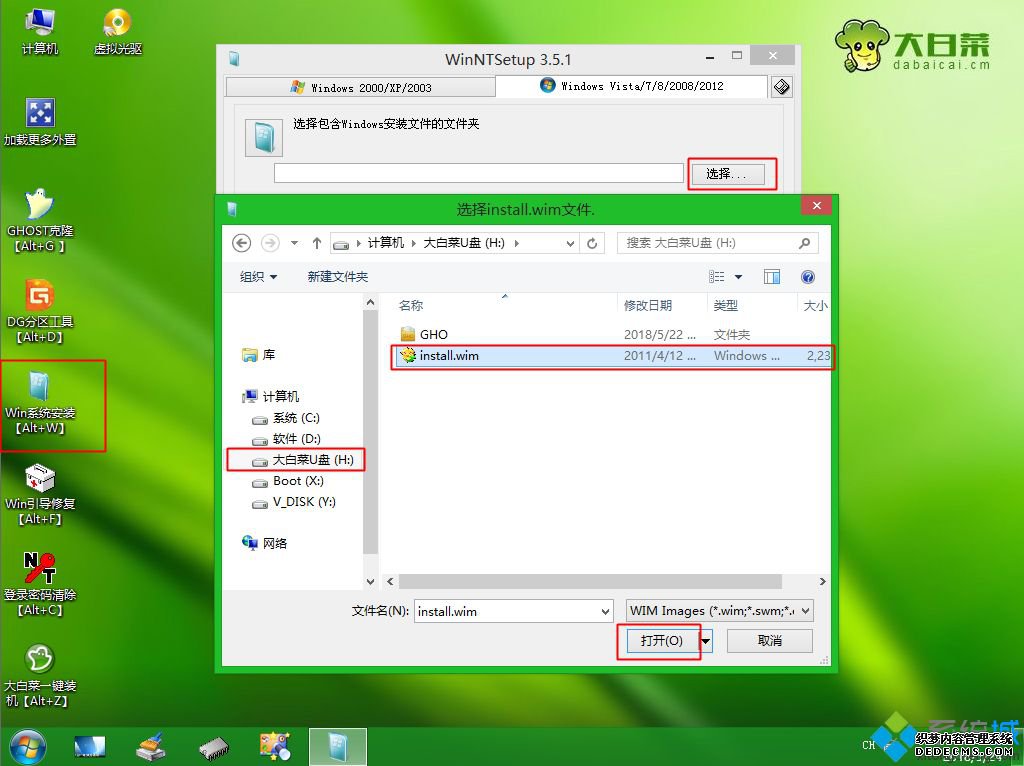Open the brush drive tool in taskbar
The width and height of the screenshot is (1024, 766).
tap(151, 747)
